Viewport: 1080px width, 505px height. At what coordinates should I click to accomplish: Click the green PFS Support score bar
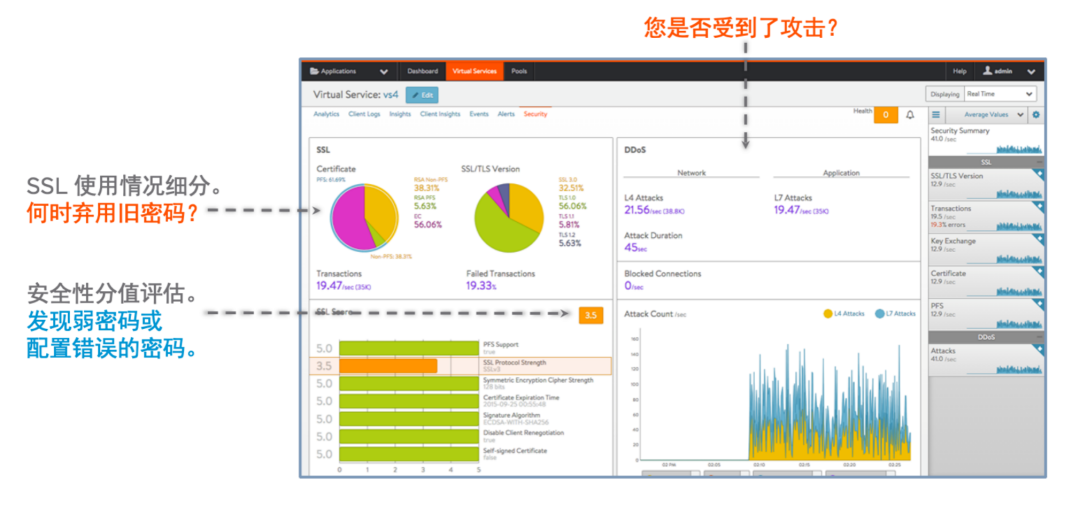pyautogui.click(x=409, y=348)
